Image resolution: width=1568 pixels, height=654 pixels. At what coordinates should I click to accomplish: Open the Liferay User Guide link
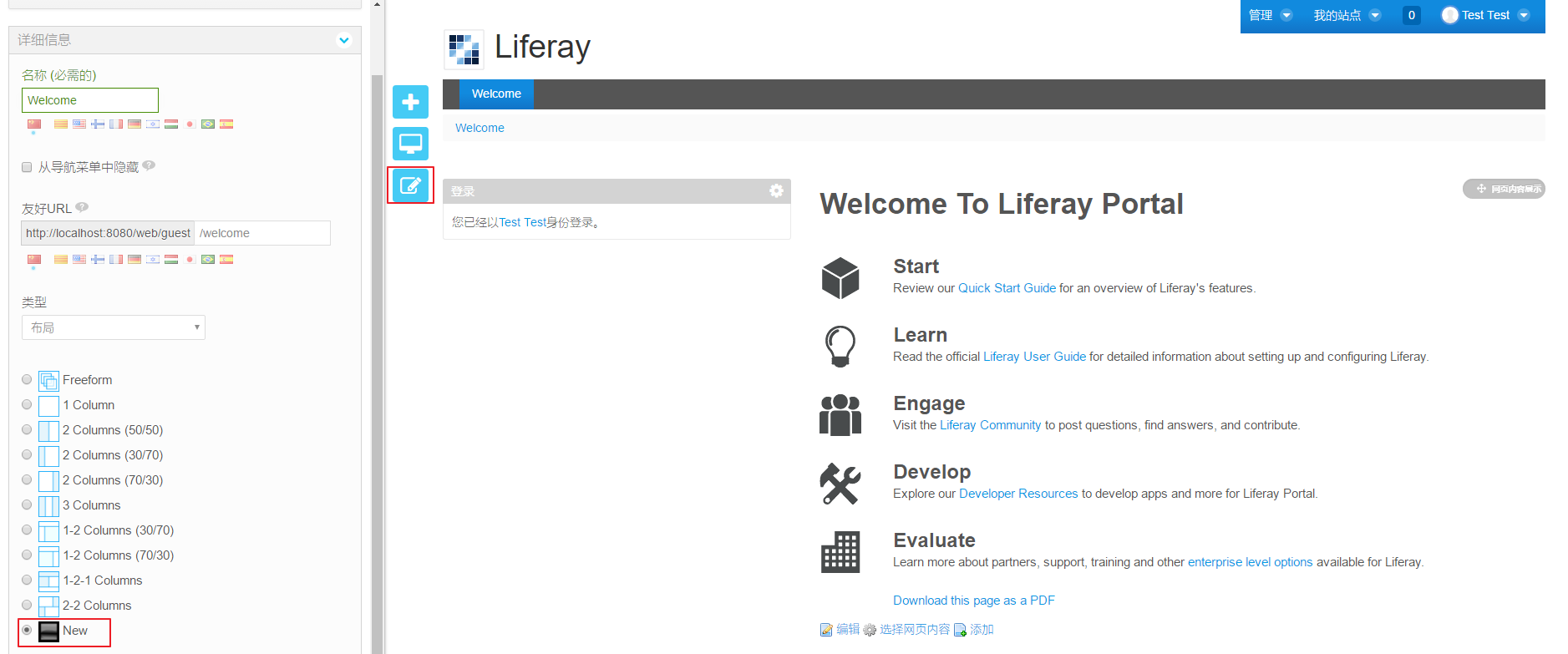(1034, 357)
